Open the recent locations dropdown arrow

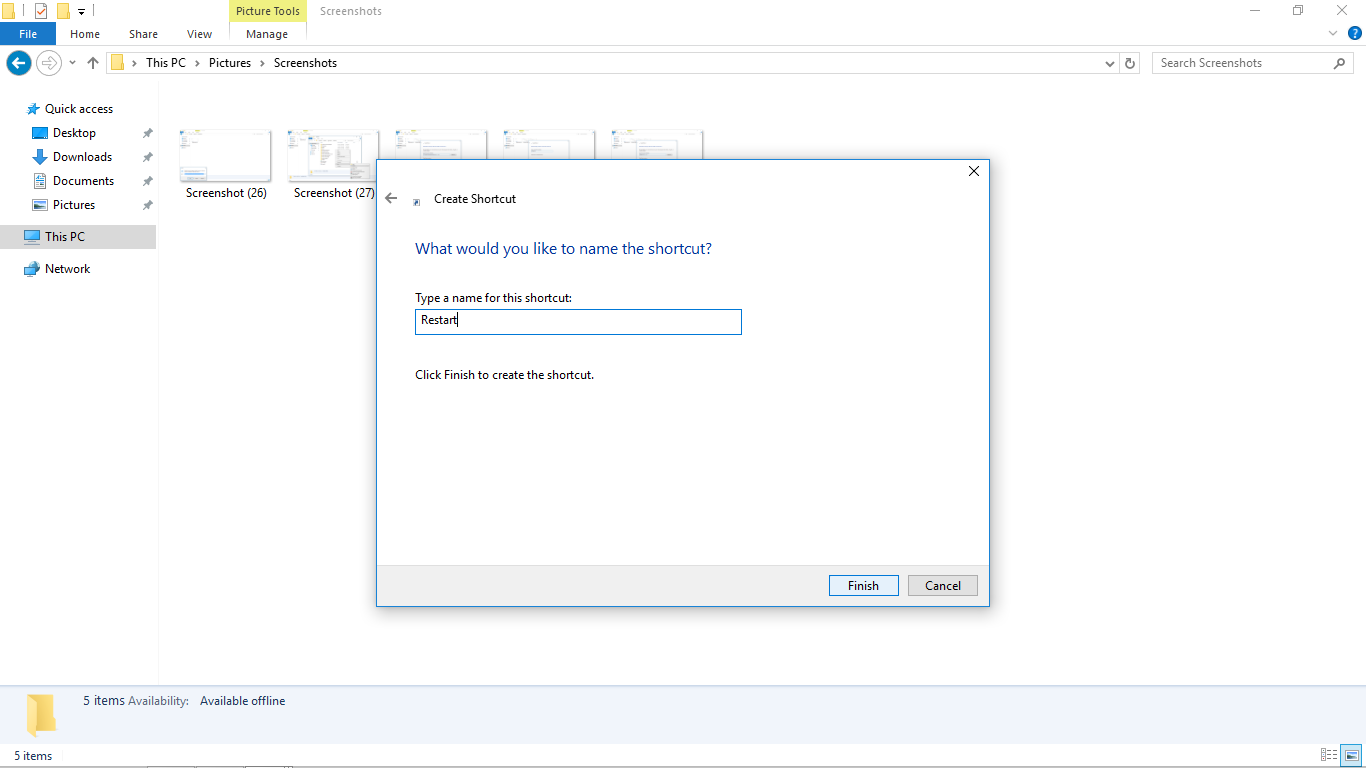(72, 63)
